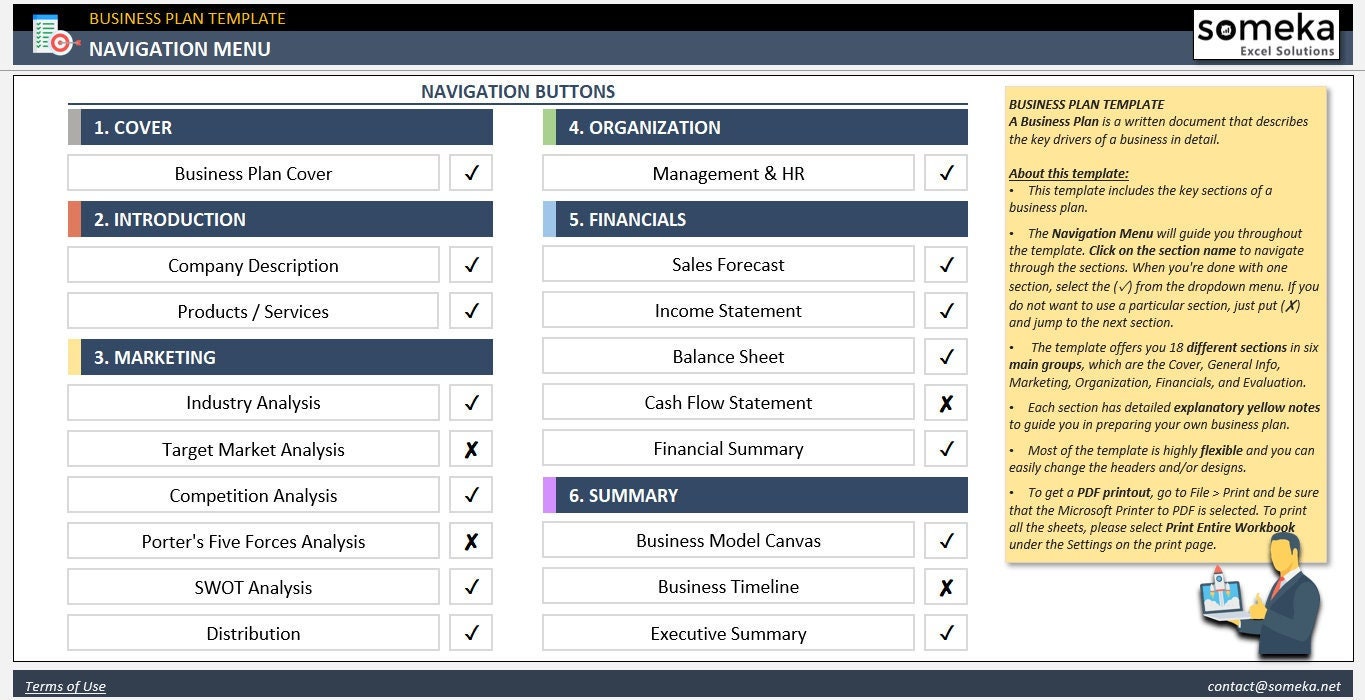Viewport: 1365px width, 700px height.
Task: Open the status dropdown next to Sales Forecast
Action: (x=944, y=264)
